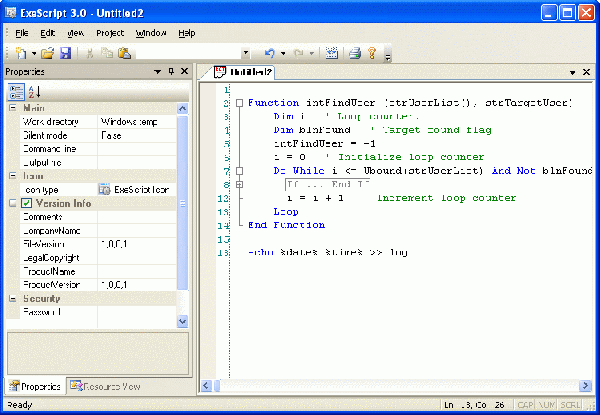Click the Paste clipboard toolbar icon
The width and height of the screenshot is (600, 415).
pyautogui.click(x=124, y=52)
